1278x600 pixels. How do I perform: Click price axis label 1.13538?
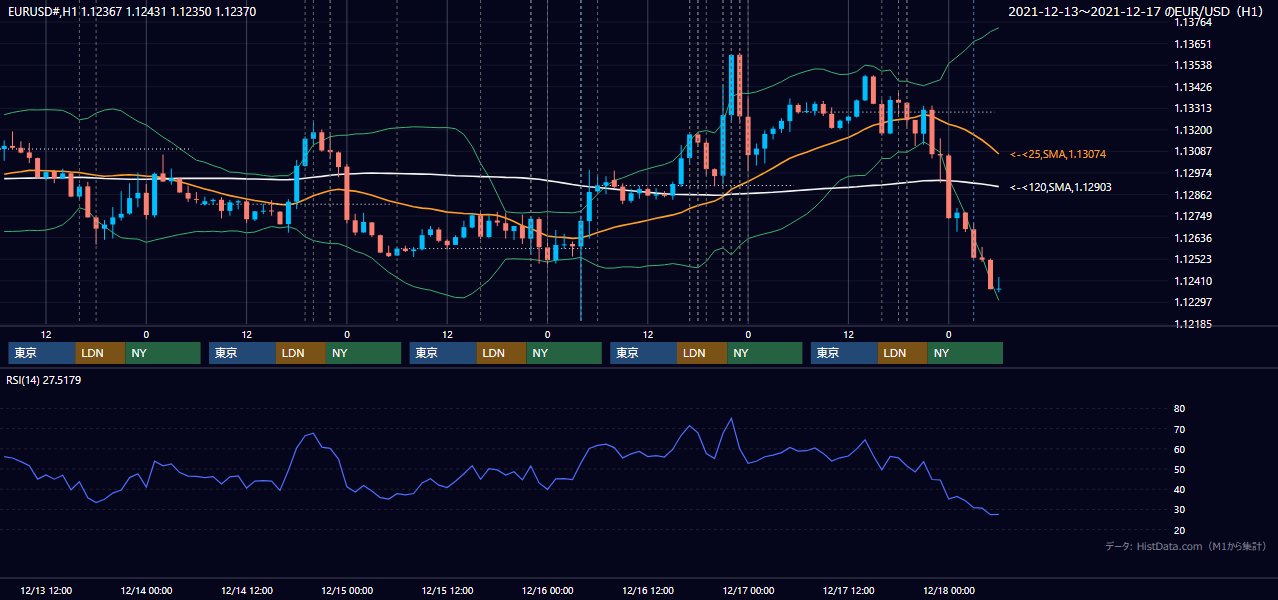(x=1192, y=66)
